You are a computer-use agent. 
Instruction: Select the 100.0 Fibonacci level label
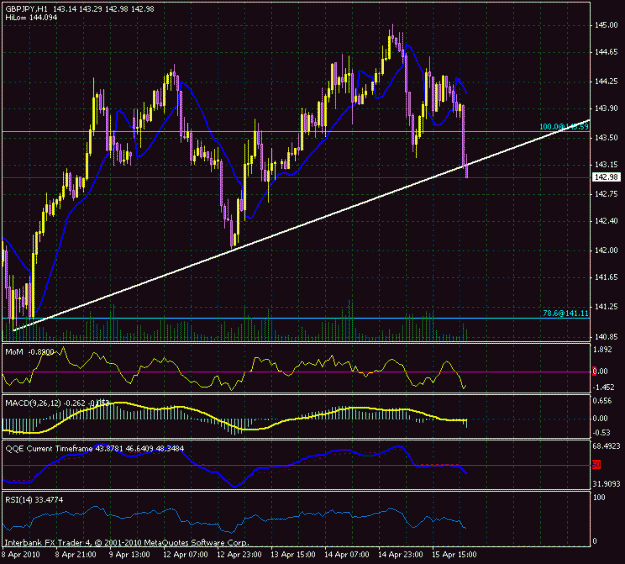[x=564, y=127]
